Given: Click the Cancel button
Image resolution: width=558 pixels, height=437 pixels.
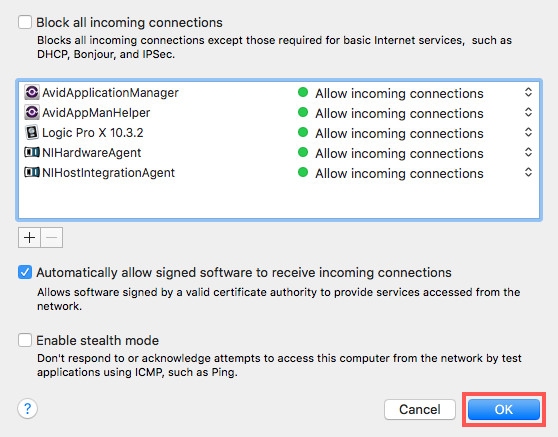Looking at the screenshot, I should coord(420,410).
